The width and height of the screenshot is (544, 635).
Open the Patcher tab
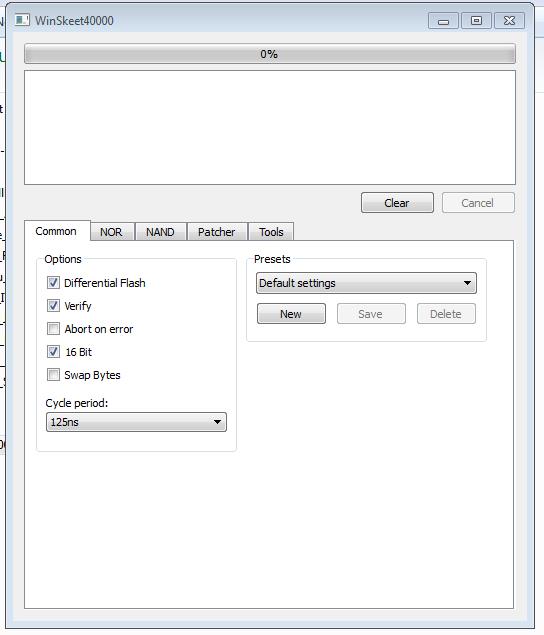(217, 232)
